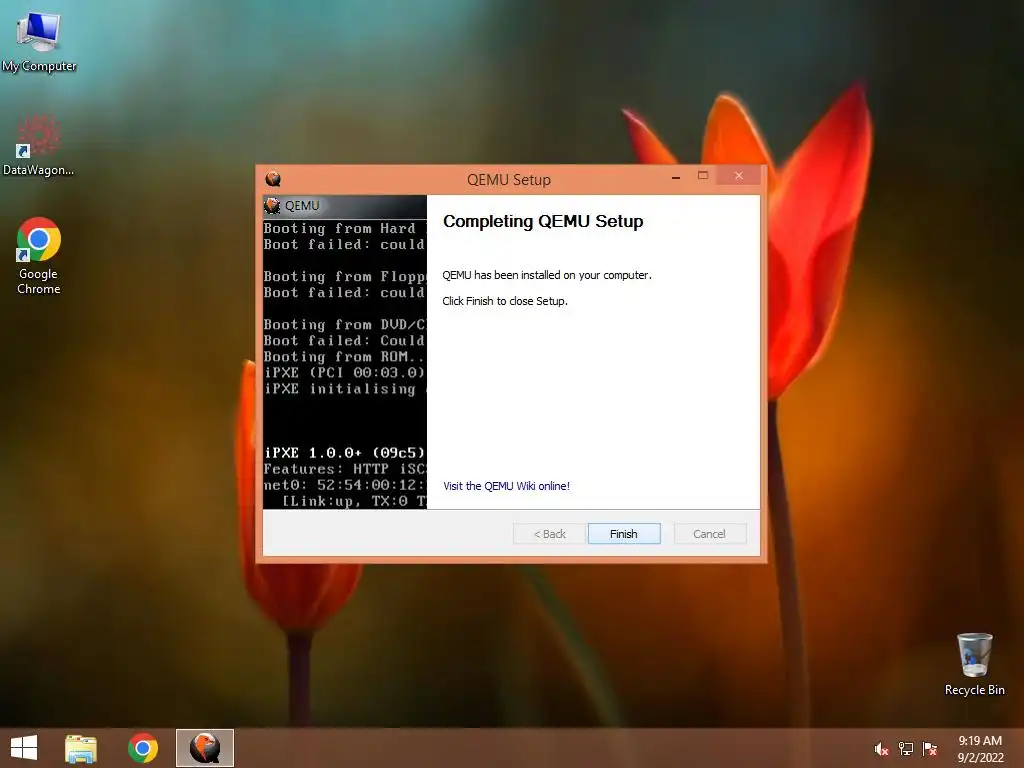Click the QEMU boot console image
The width and height of the screenshot is (1024, 768).
tap(345, 352)
